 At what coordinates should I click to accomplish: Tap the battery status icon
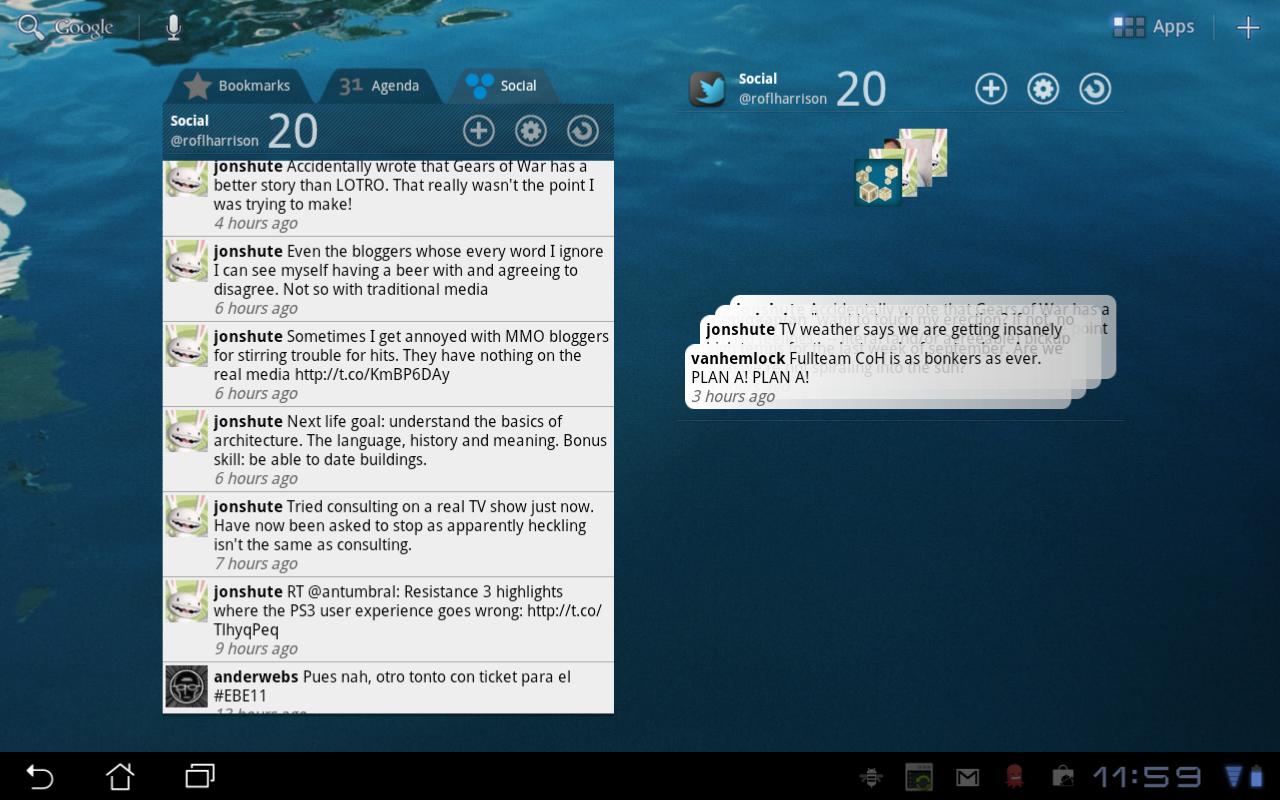[x=1258, y=777]
